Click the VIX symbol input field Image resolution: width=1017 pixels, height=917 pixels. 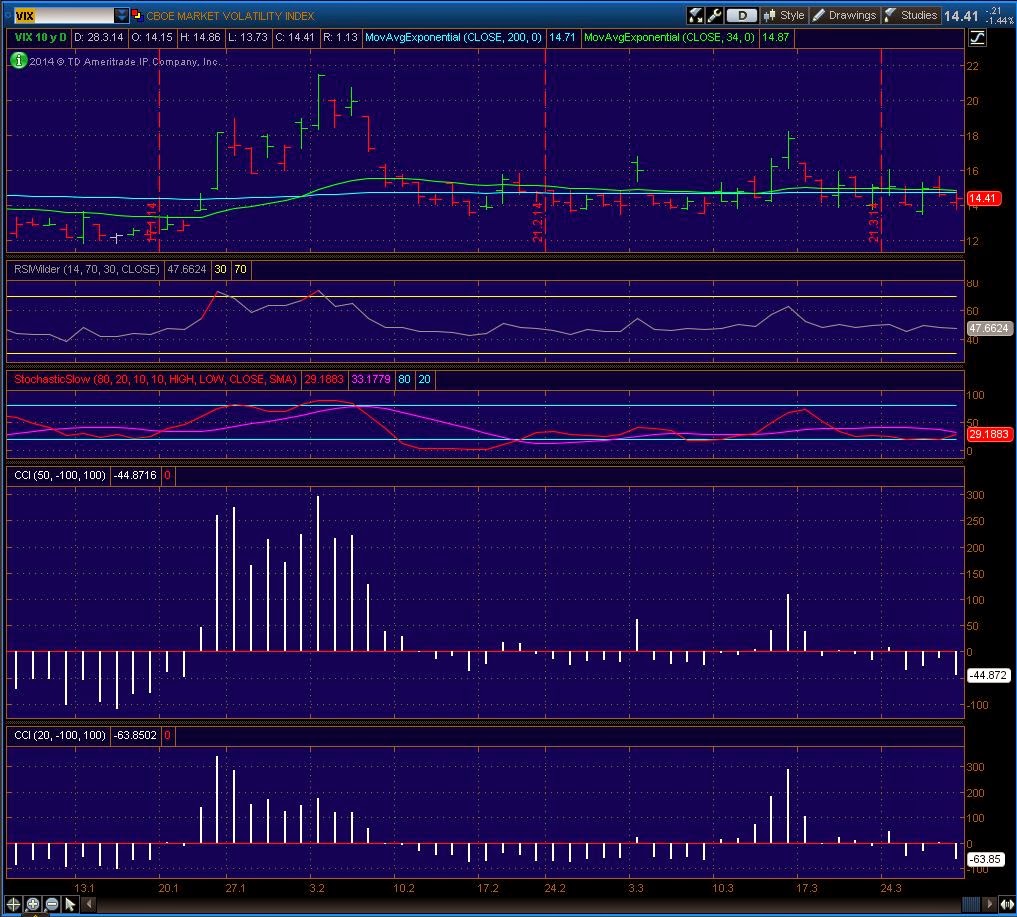point(64,15)
